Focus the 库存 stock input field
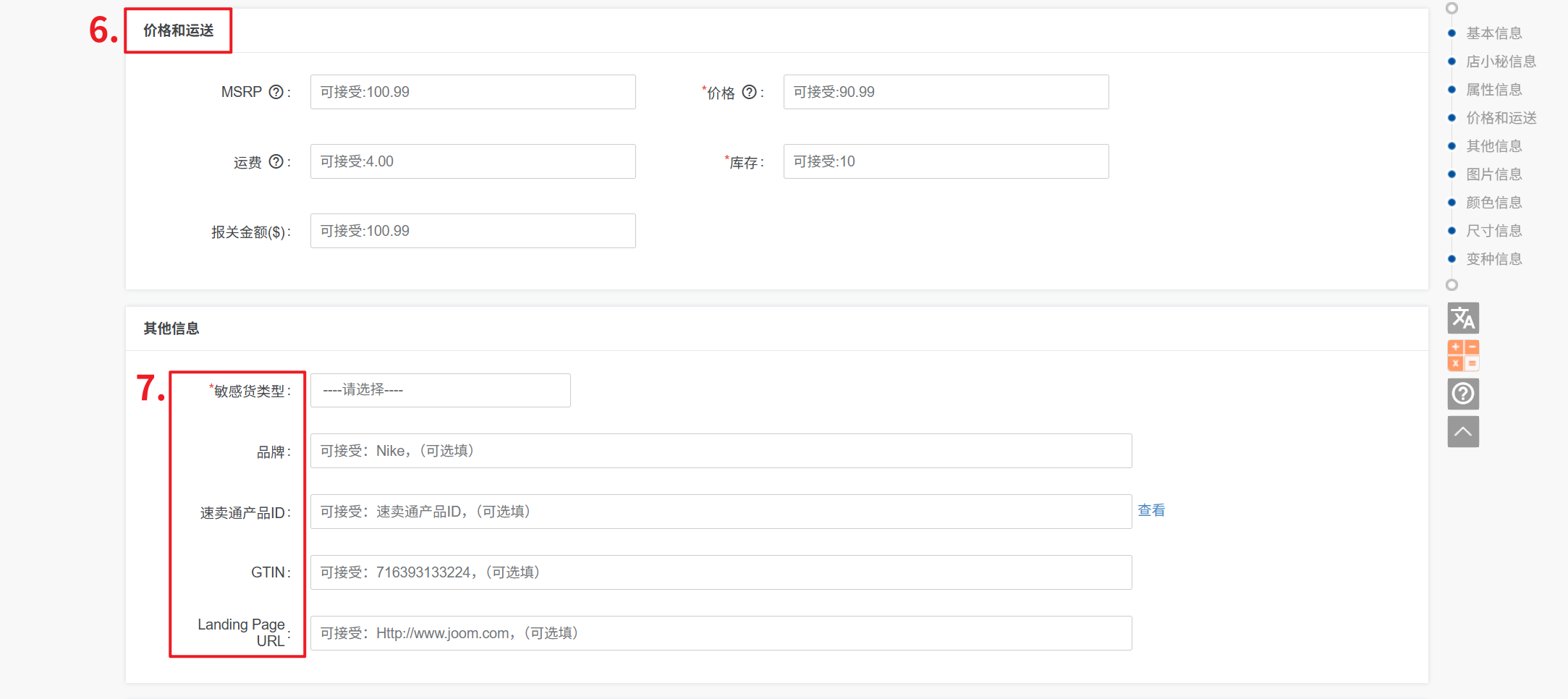Screen dimensions: 1568x699 (945, 161)
